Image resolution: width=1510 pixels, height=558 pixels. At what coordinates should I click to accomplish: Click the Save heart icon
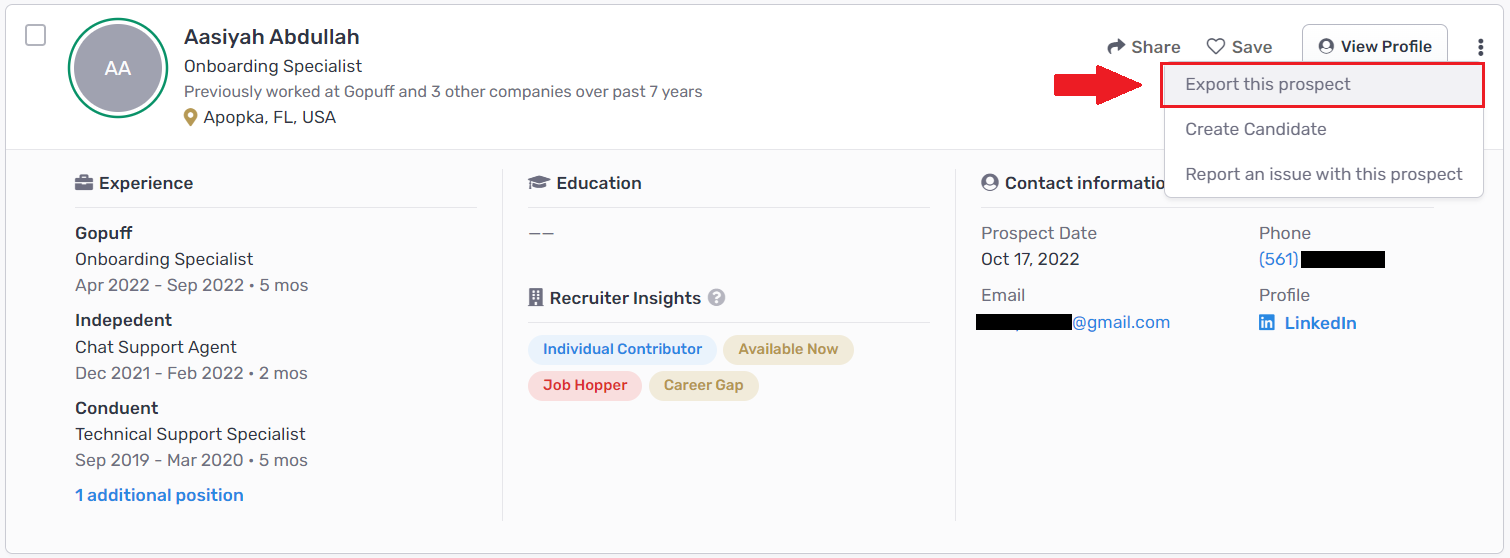point(1216,47)
